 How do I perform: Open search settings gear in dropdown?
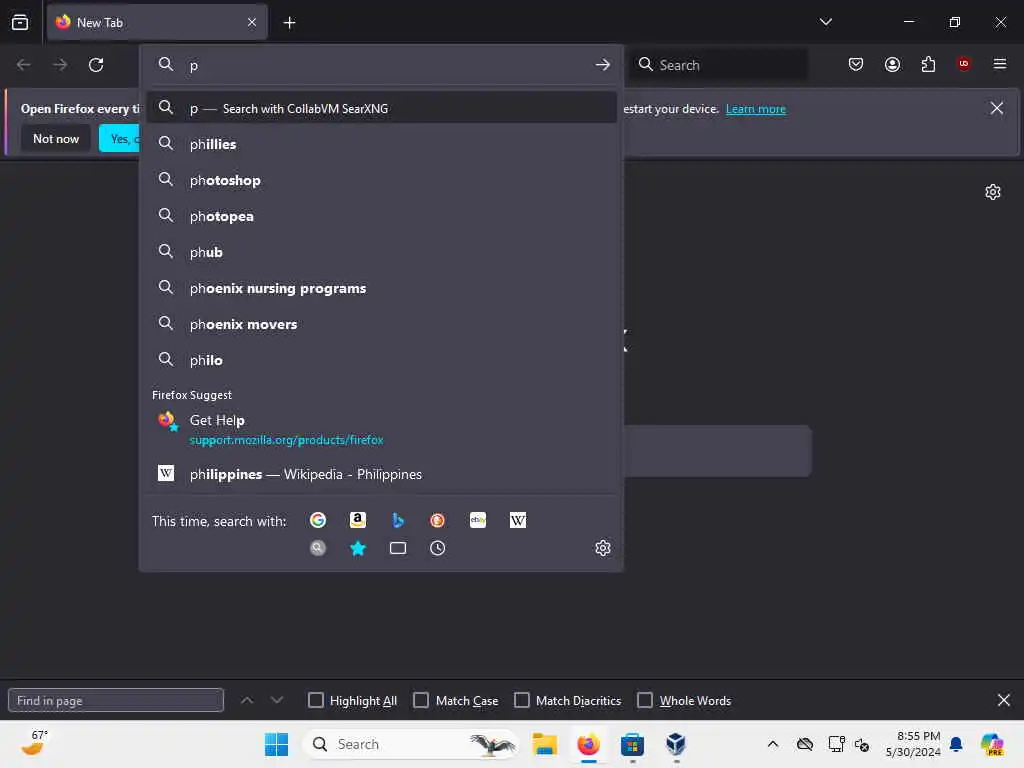click(603, 548)
